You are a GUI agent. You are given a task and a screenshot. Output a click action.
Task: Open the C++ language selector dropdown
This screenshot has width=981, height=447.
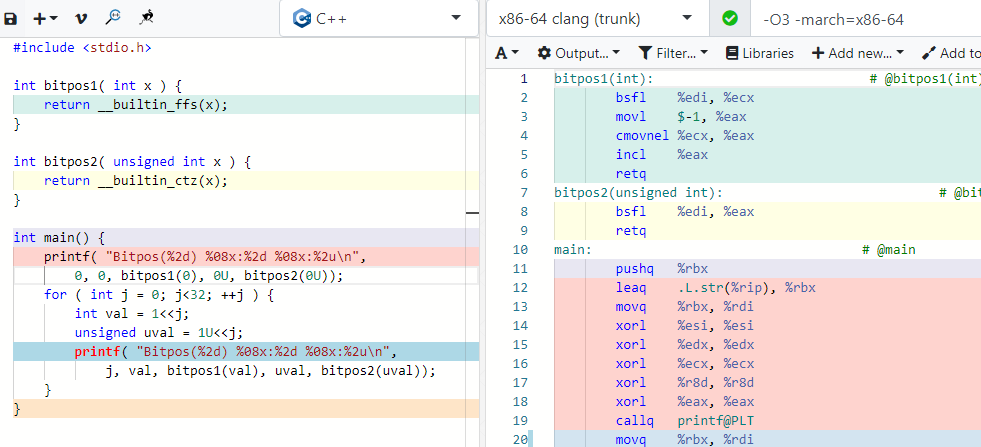click(x=379, y=19)
